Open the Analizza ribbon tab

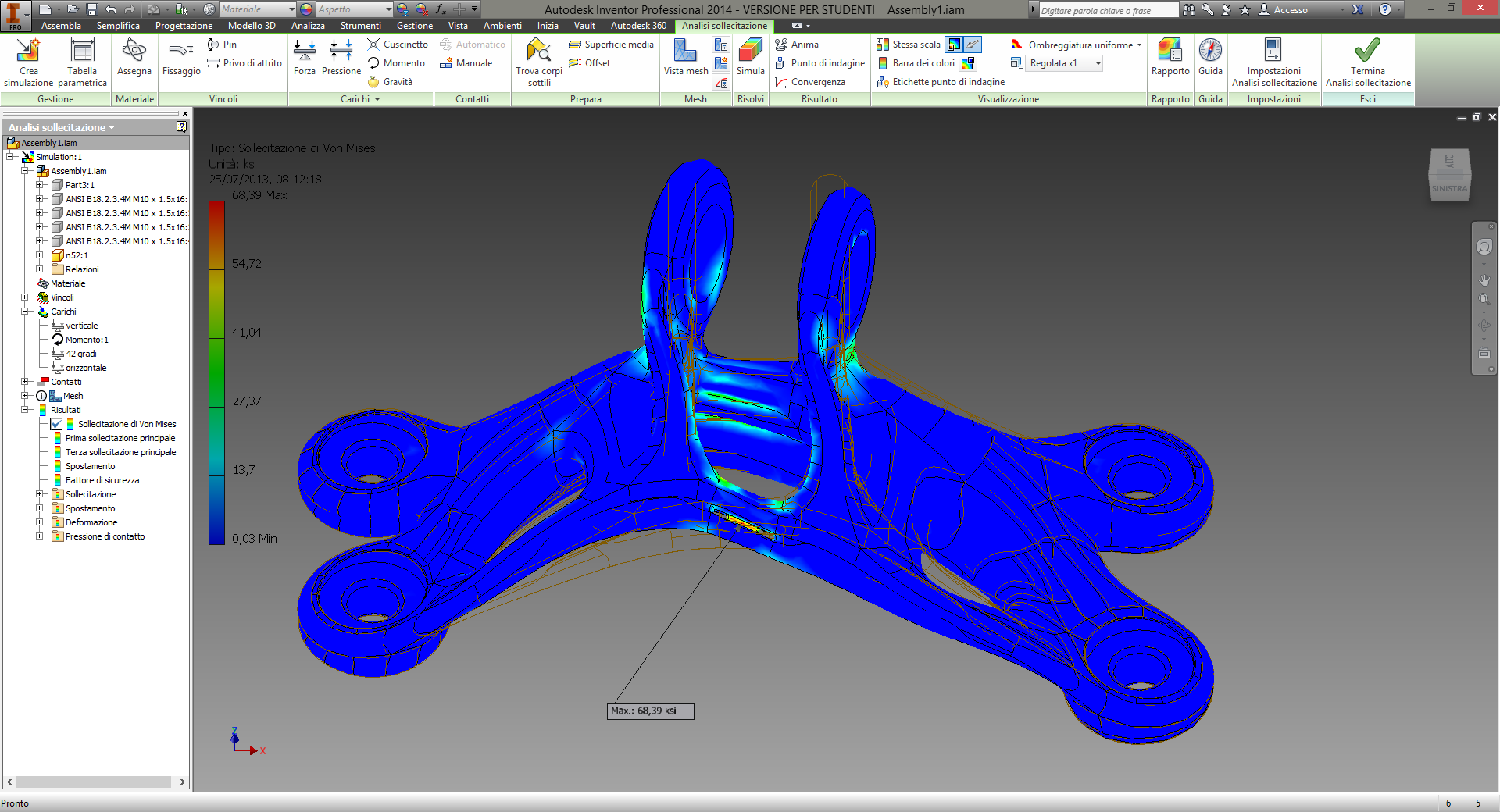pyautogui.click(x=308, y=26)
